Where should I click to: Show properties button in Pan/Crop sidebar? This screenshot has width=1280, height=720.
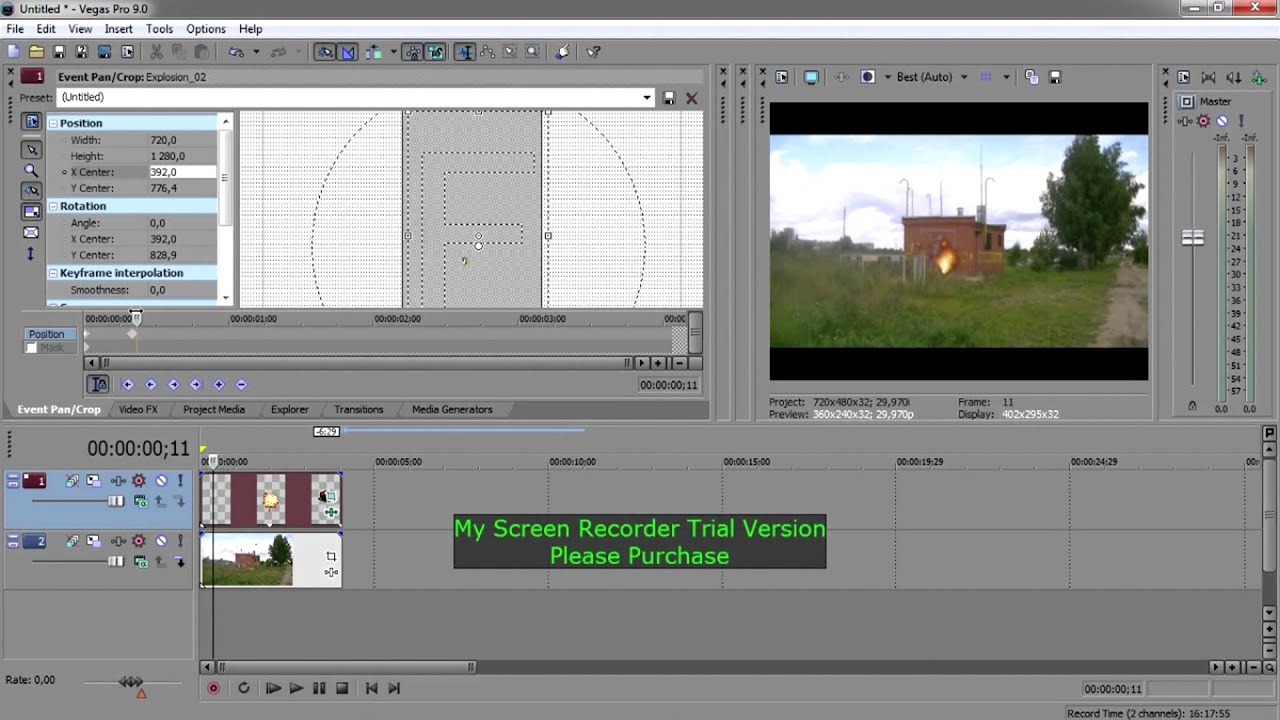(x=31, y=122)
